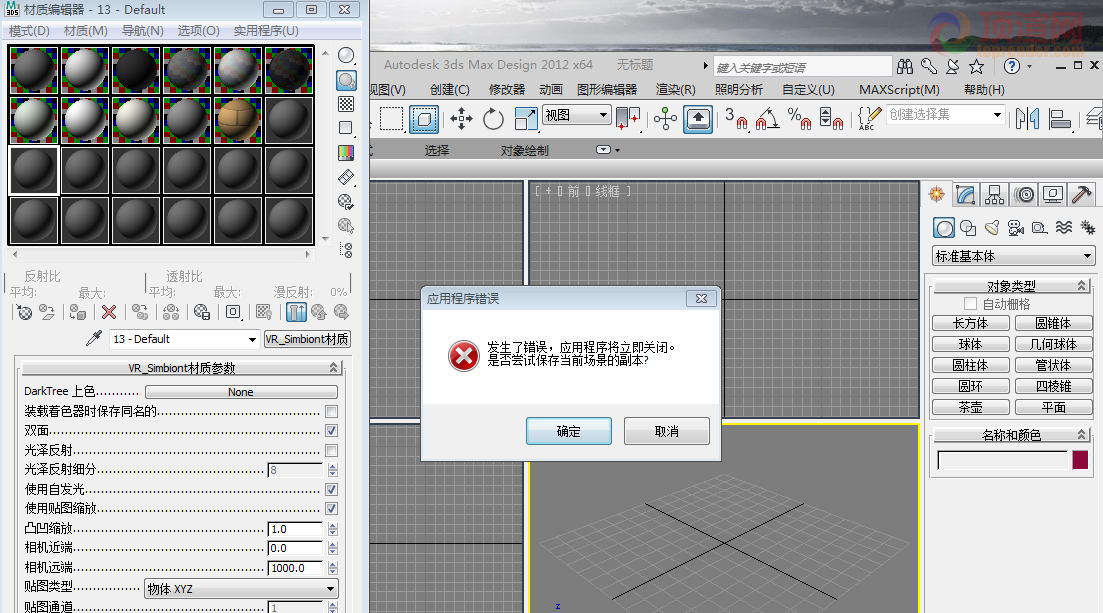Open the Modify tab in the command panel
This screenshot has width=1103, height=613.
point(966,194)
